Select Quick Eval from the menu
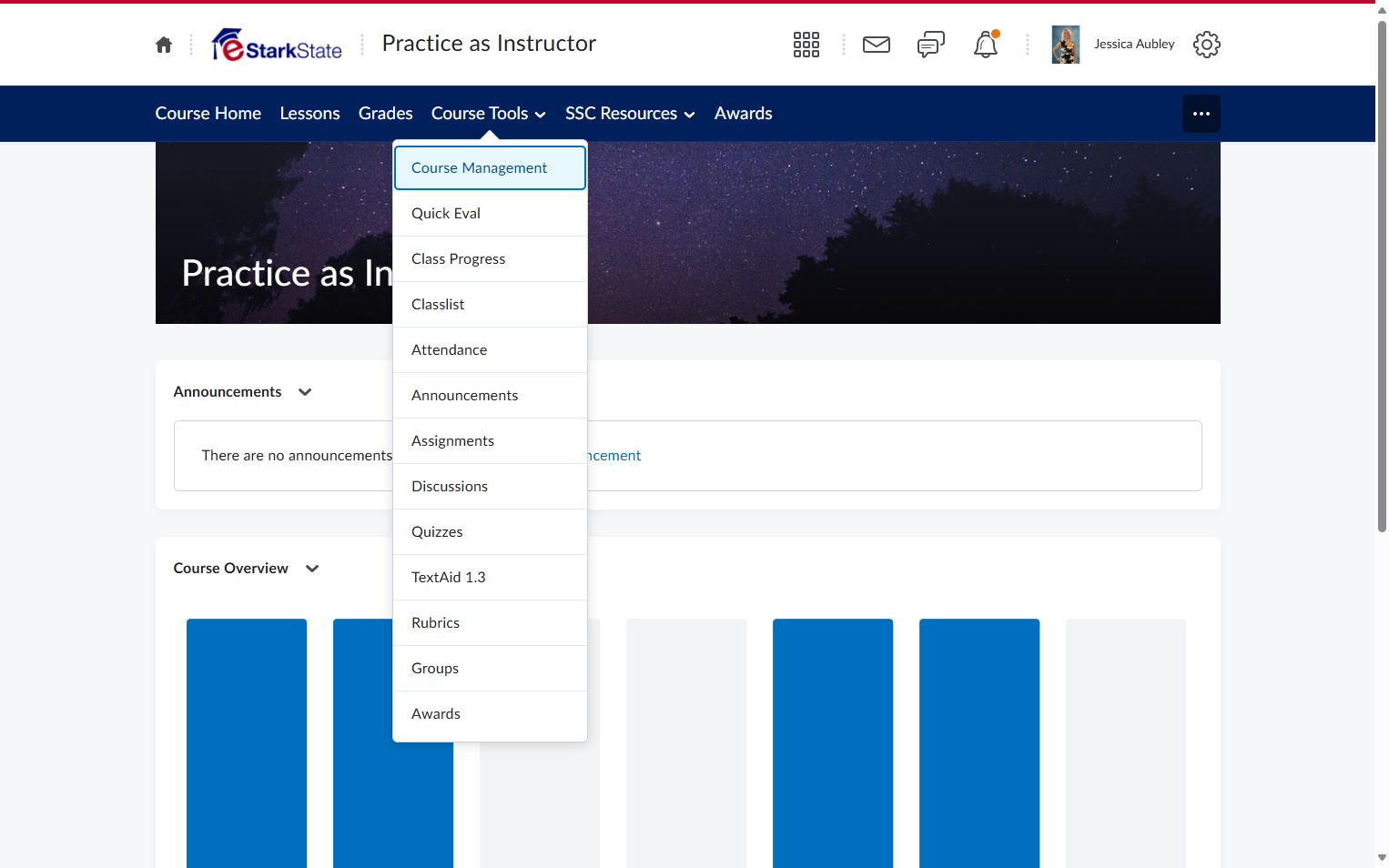Viewport: 1389px width, 868px height. [490, 214]
